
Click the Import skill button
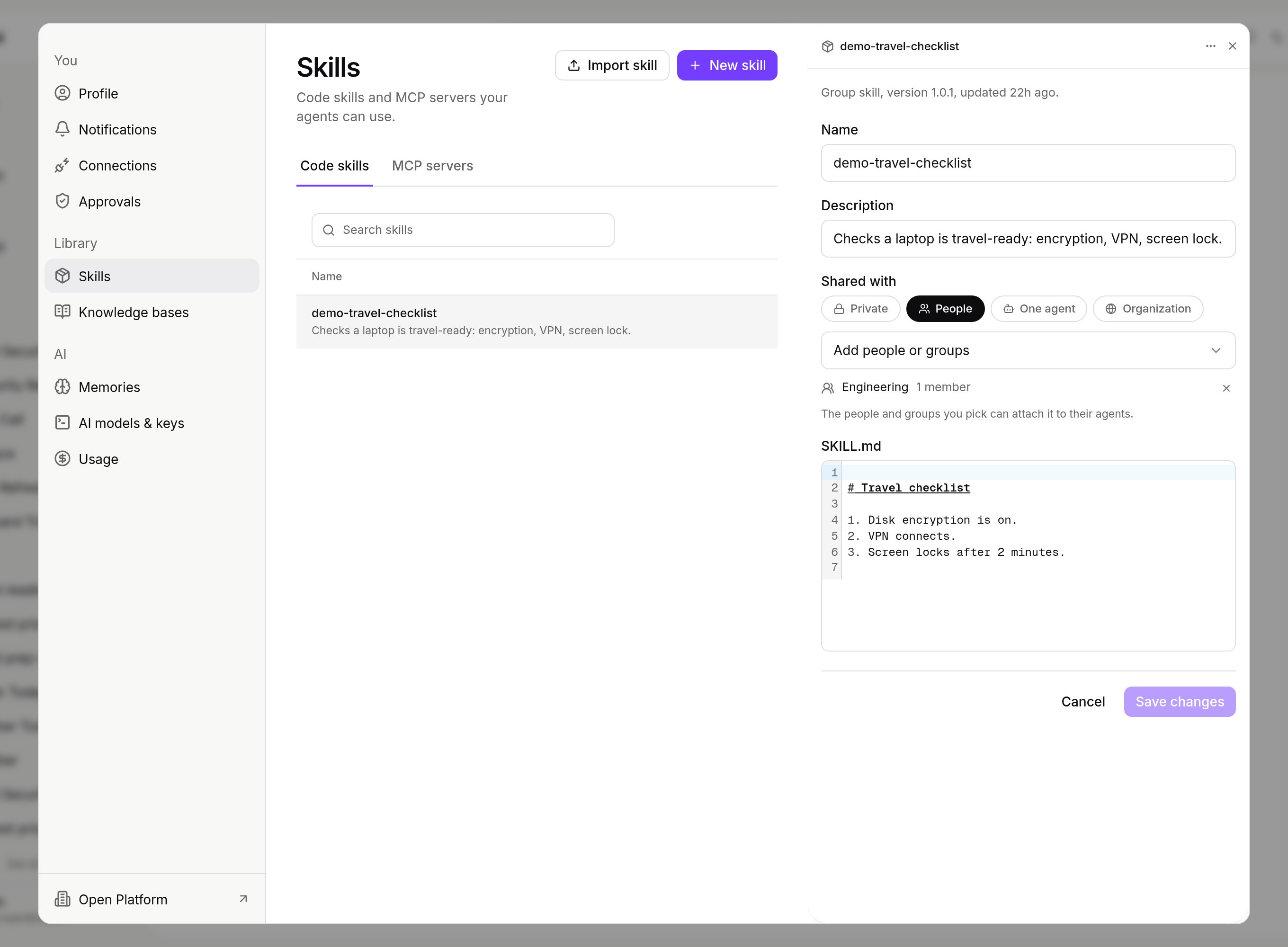(x=612, y=65)
